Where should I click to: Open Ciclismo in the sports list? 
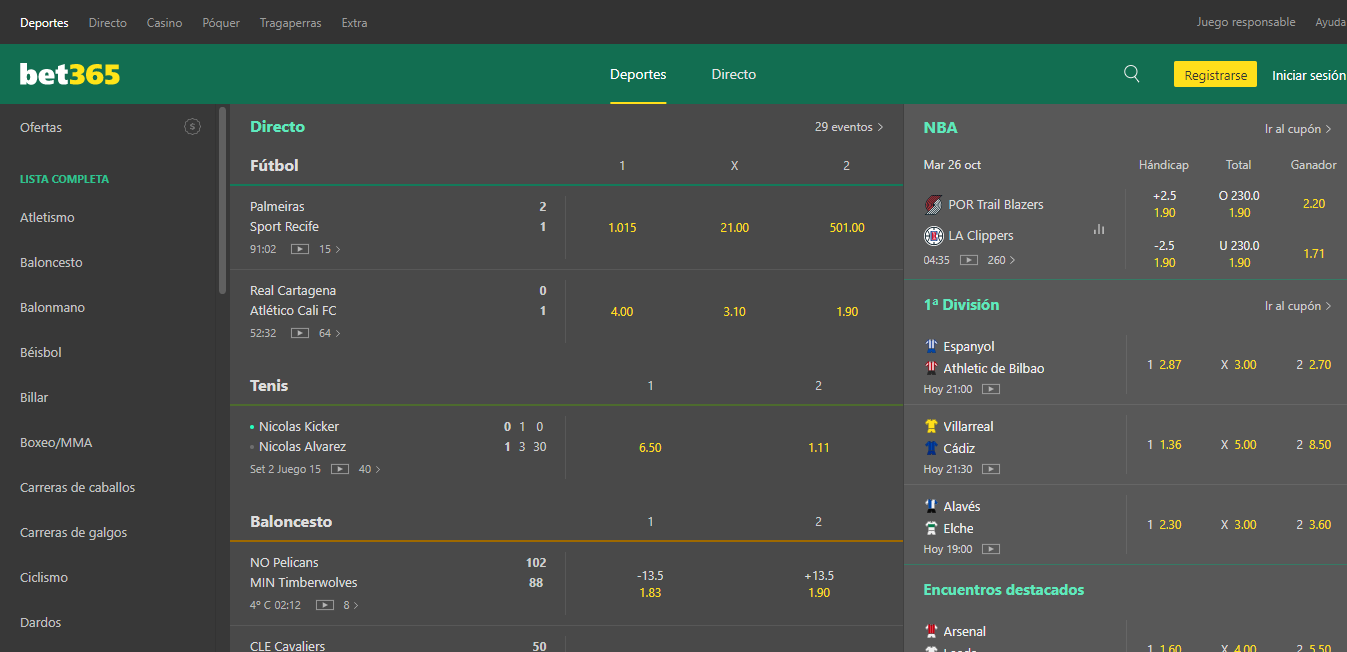click(44, 577)
